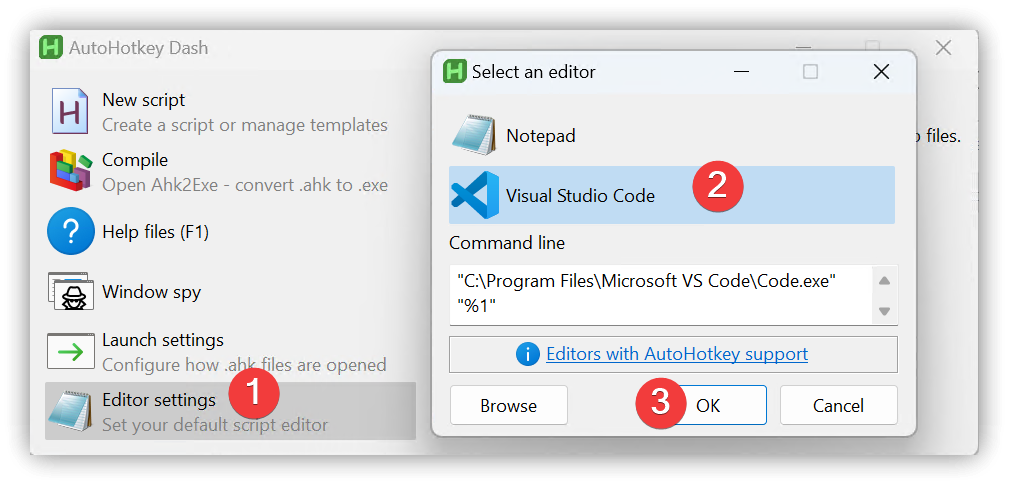Click the Help files question mark icon
The width and height of the screenshot is (1009, 485).
tap(71, 231)
